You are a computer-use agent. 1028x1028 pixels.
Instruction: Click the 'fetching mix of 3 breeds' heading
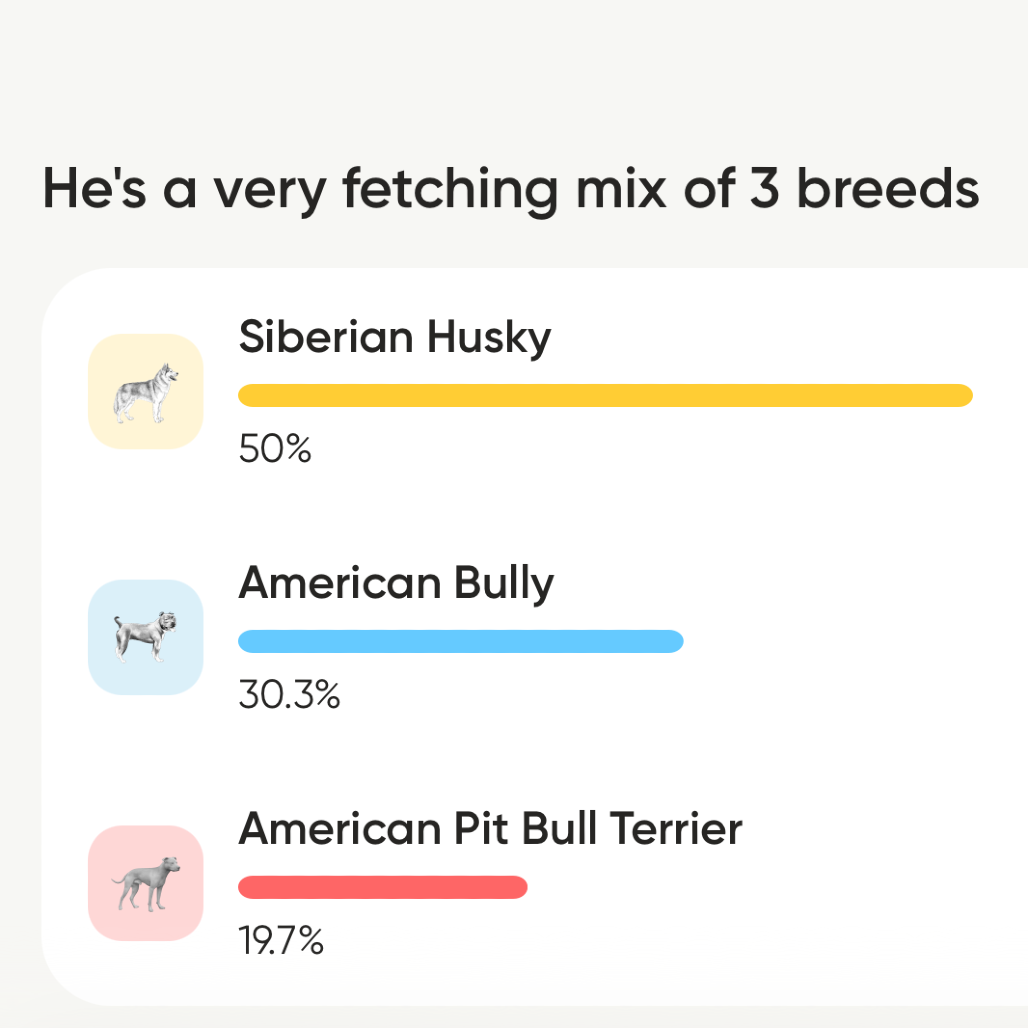tap(511, 190)
